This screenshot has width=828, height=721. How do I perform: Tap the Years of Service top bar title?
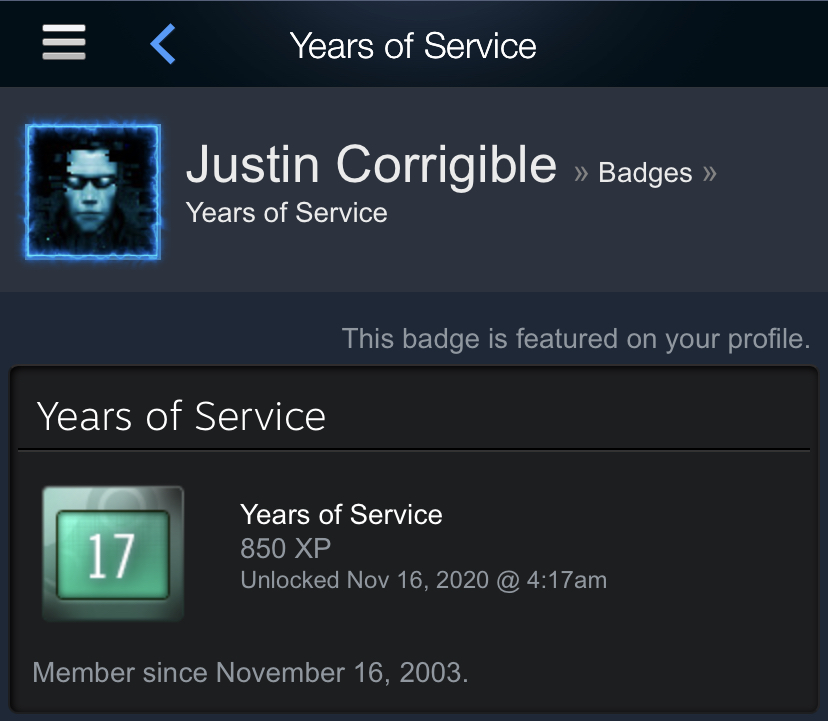[x=413, y=46]
